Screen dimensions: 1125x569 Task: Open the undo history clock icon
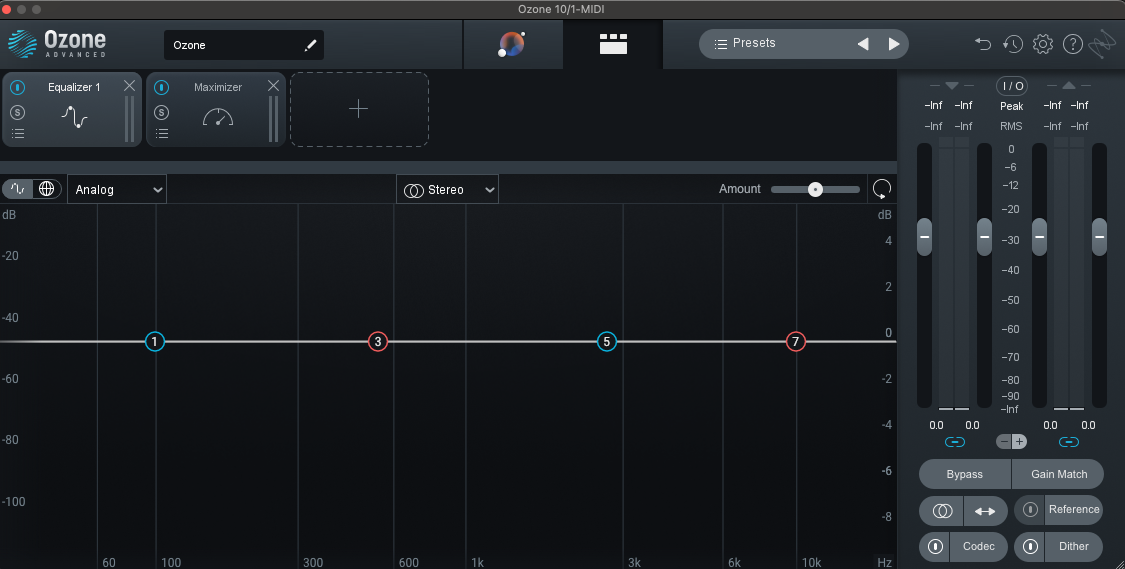coord(1013,44)
